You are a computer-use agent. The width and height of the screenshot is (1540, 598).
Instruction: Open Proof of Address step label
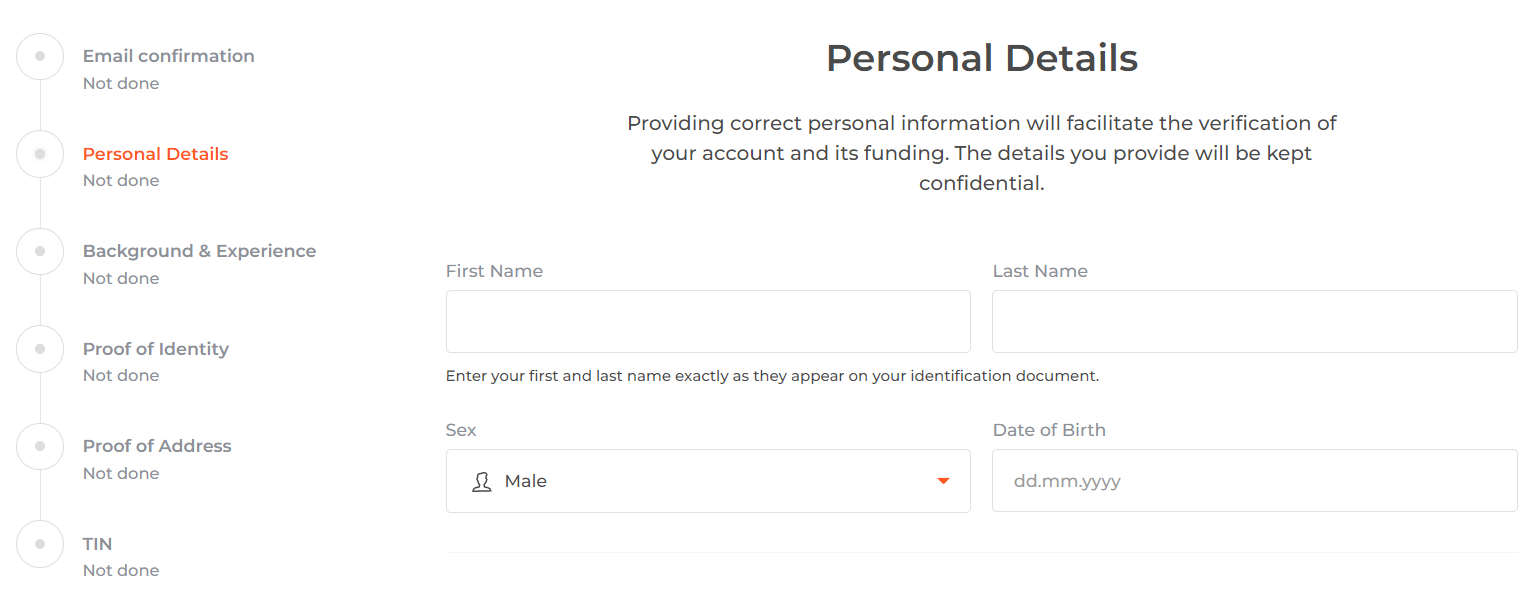[x=157, y=446]
